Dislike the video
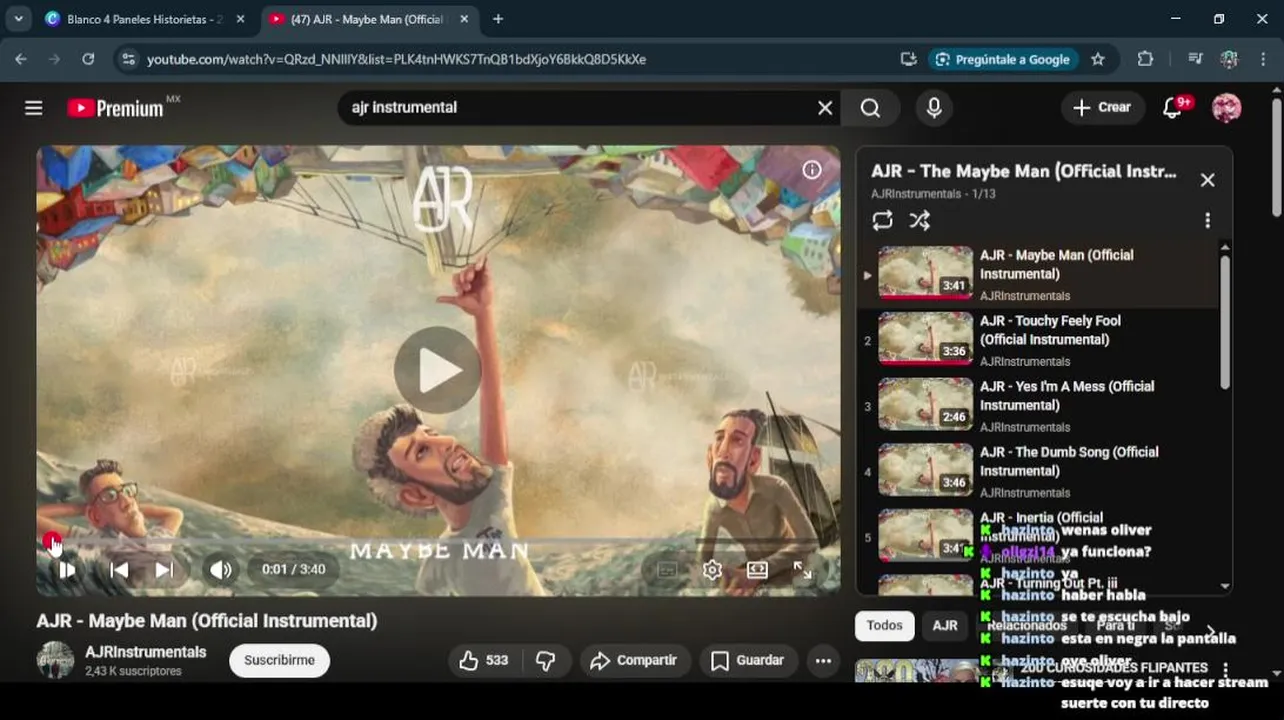Screen dimensions: 1284x720 [545, 661]
